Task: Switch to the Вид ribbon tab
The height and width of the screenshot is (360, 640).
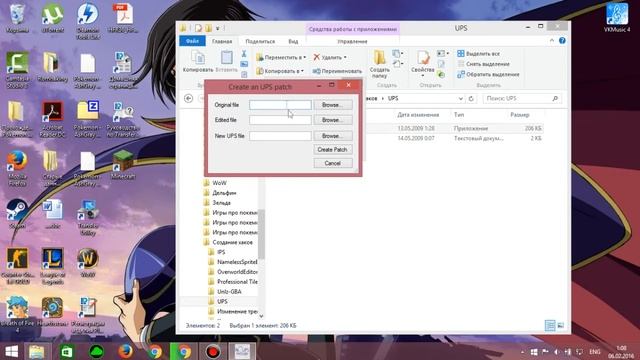Action: click(x=293, y=41)
